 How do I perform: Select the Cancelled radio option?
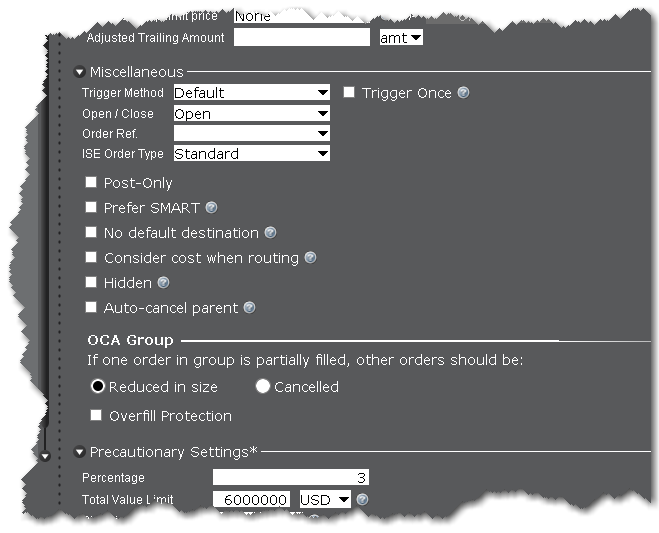(x=263, y=386)
